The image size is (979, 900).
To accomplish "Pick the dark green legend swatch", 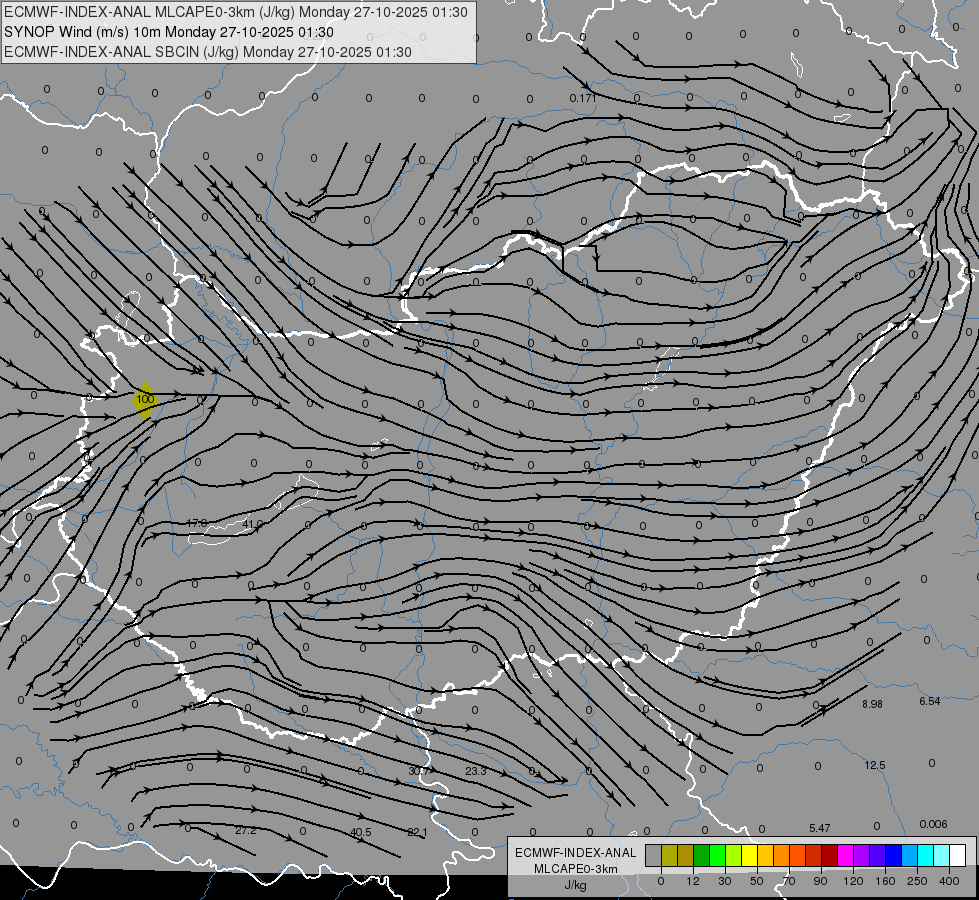I will (x=702, y=855).
